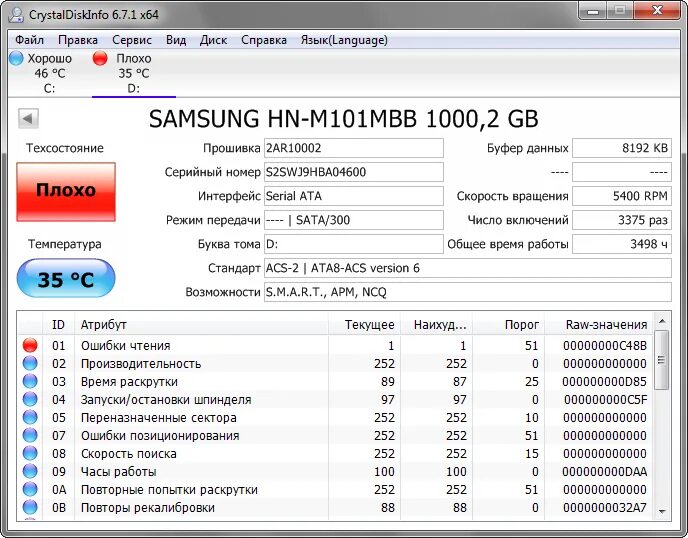The width and height of the screenshot is (688, 538).
Task: Click blue status dot for attribute 0B
Action: [x=30, y=507]
